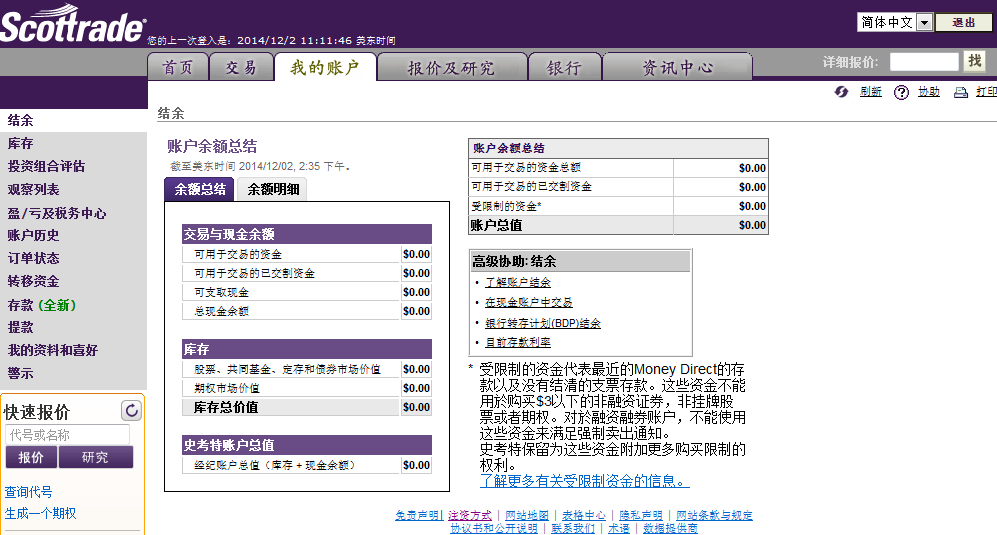Click the 代号或名称 symbol input box

point(67,435)
